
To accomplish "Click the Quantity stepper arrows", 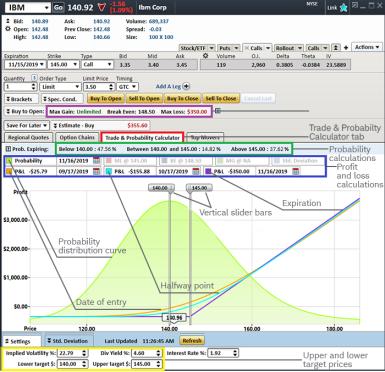I will point(33,86).
